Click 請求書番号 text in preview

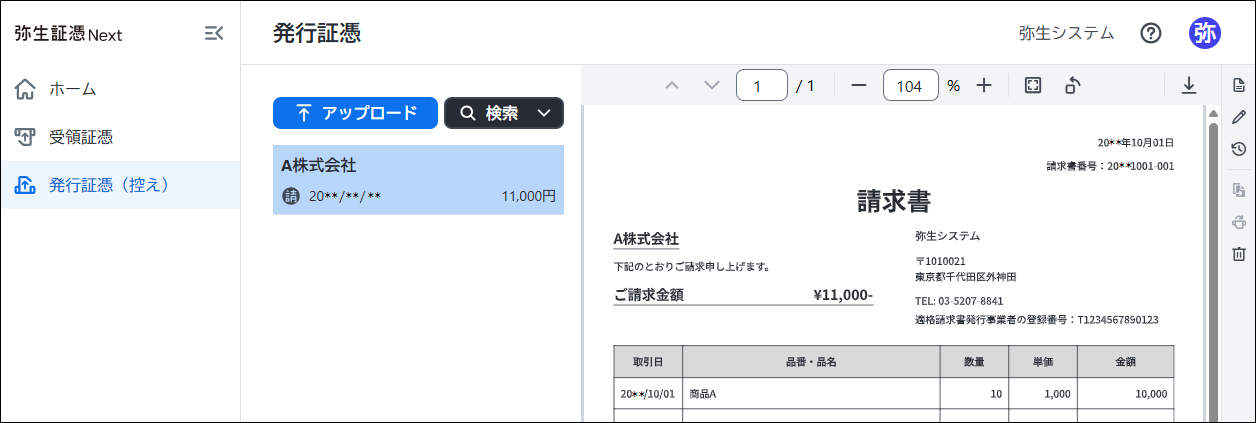coord(1110,166)
